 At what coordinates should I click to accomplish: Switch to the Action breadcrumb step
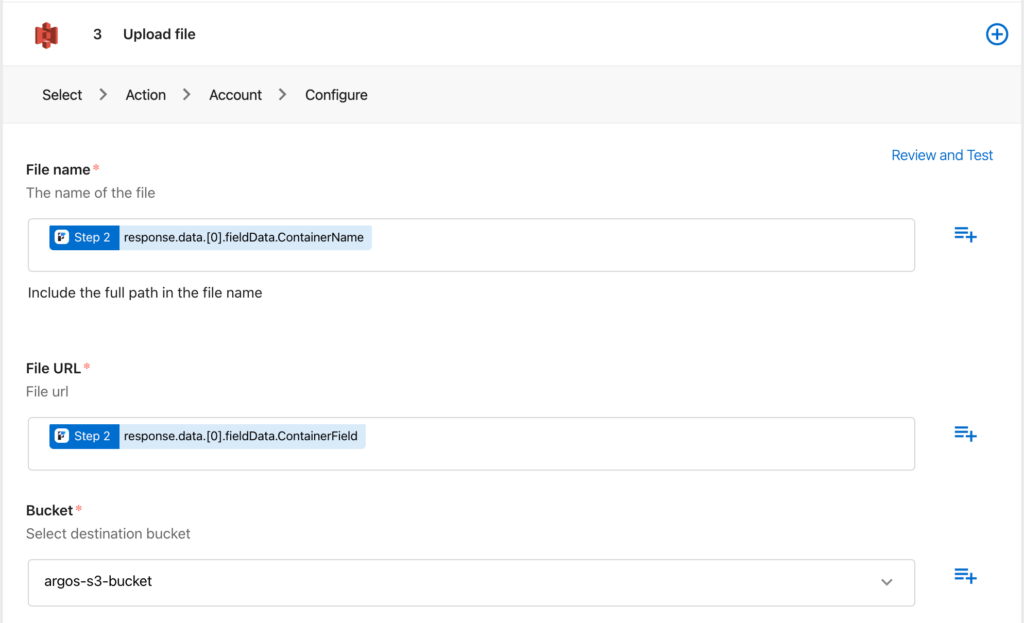coord(145,95)
